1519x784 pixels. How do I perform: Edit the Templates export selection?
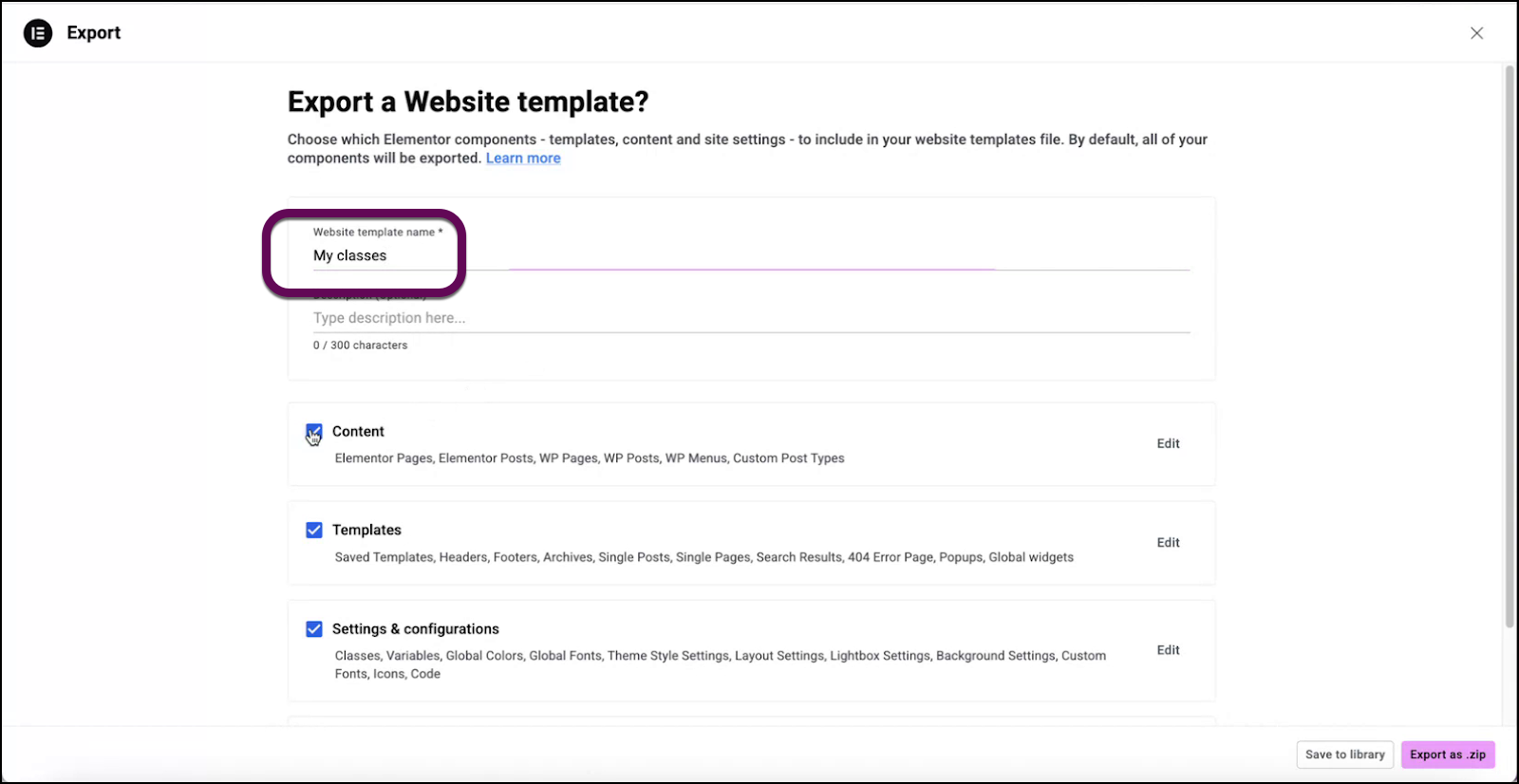[x=1168, y=542]
